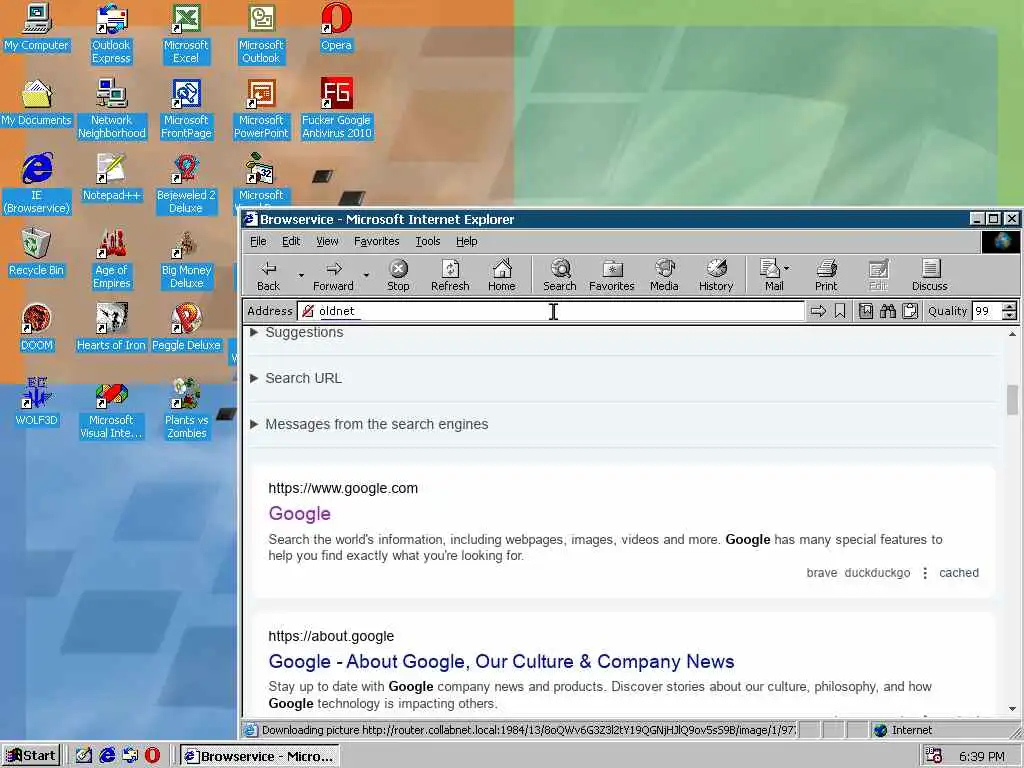The height and width of the screenshot is (768, 1024).
Task: Click the Back toolbar button
Action: pyautogui.click(x=268, y=275)
